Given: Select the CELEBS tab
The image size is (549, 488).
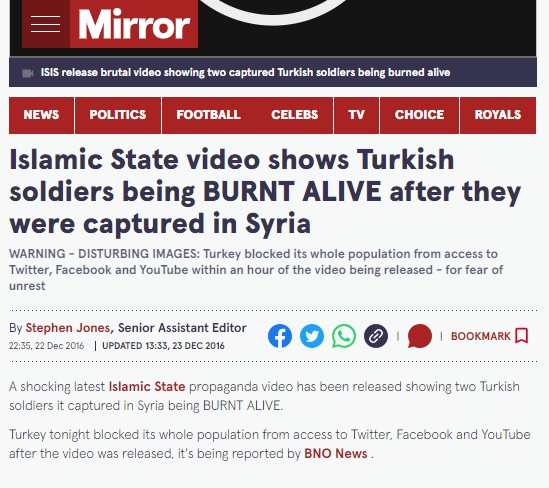Looking at the screenshot, I should (x=294, y=115).
